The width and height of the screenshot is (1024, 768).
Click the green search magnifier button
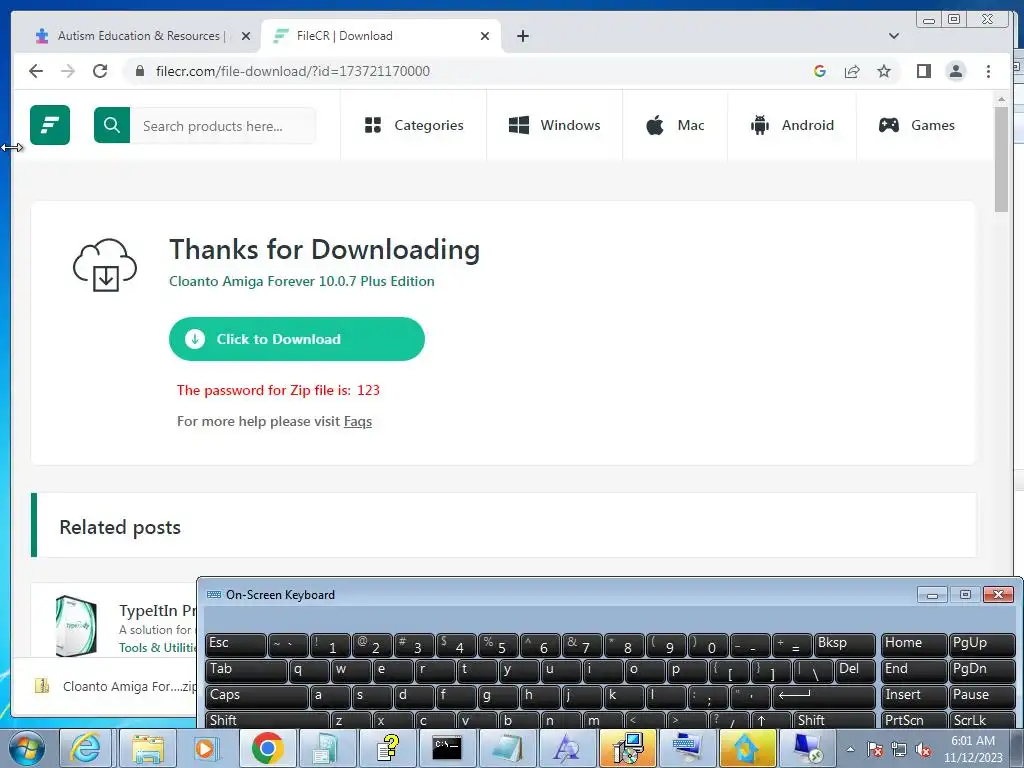(112, 125)
